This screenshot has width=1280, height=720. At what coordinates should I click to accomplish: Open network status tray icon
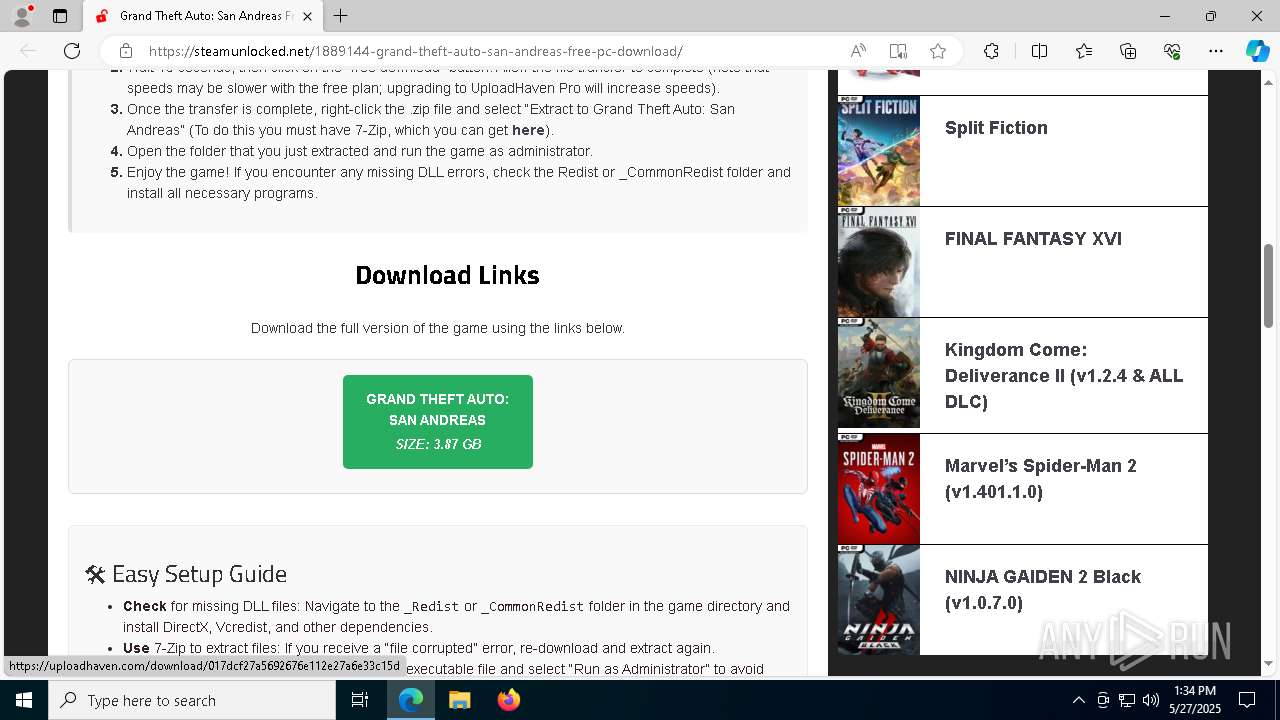pos(1127,700)
